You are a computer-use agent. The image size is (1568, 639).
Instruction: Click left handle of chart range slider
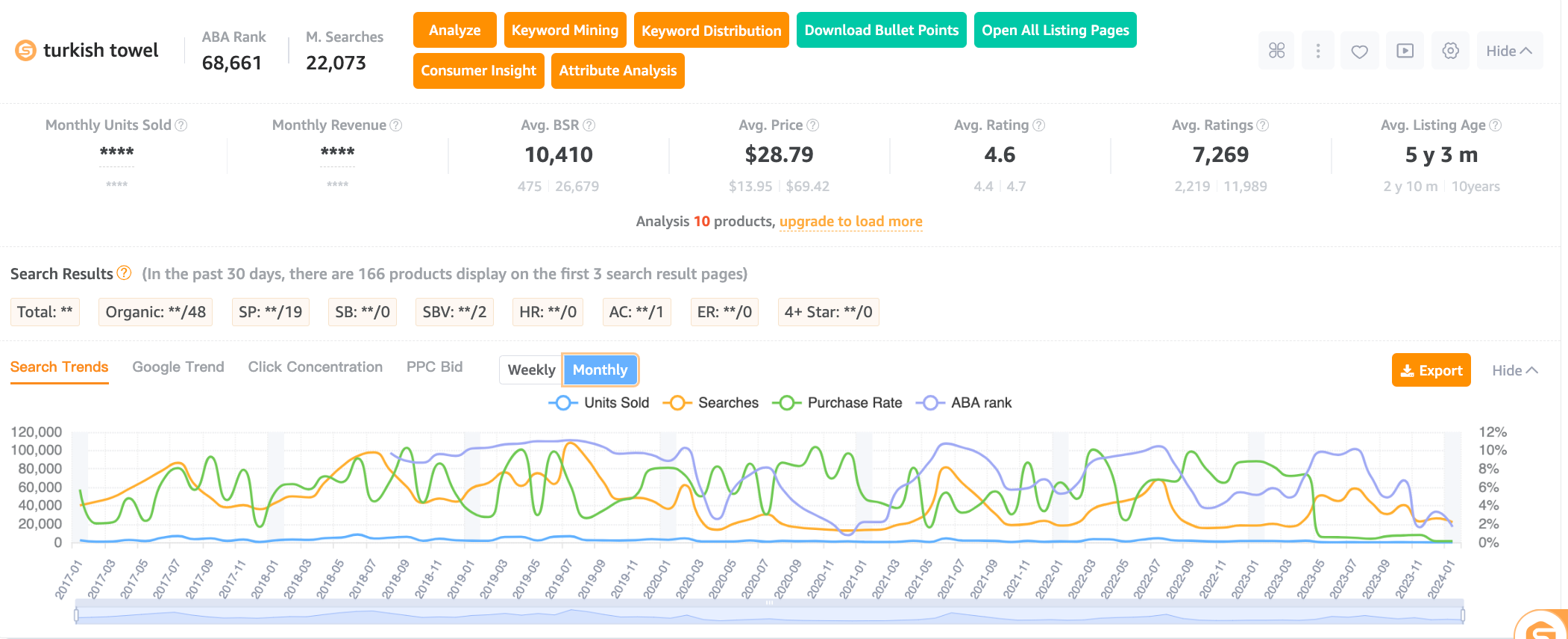76,615
